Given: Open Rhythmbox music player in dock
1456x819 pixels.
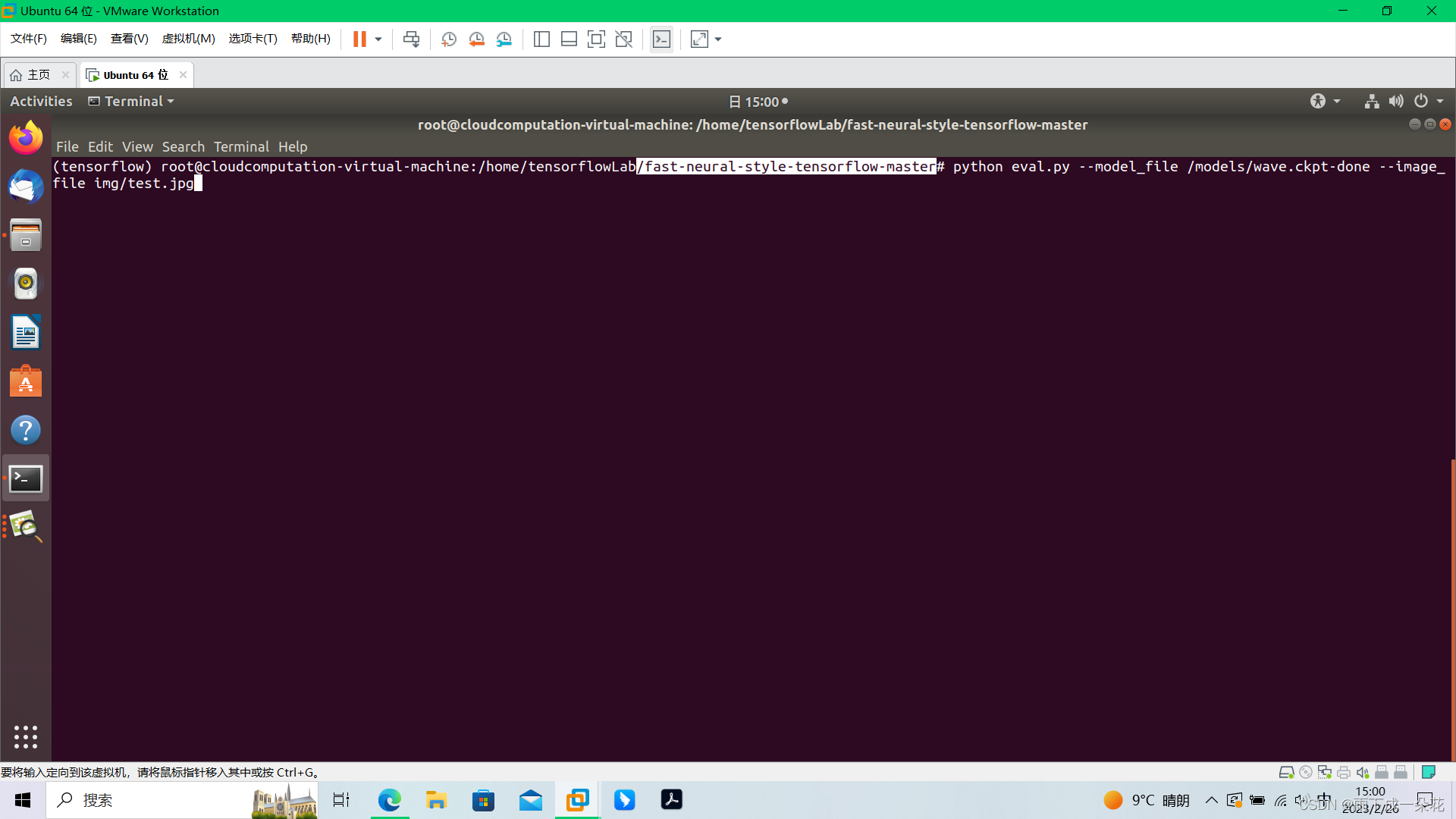Looking at the screenshot, I should coord(26,284).
